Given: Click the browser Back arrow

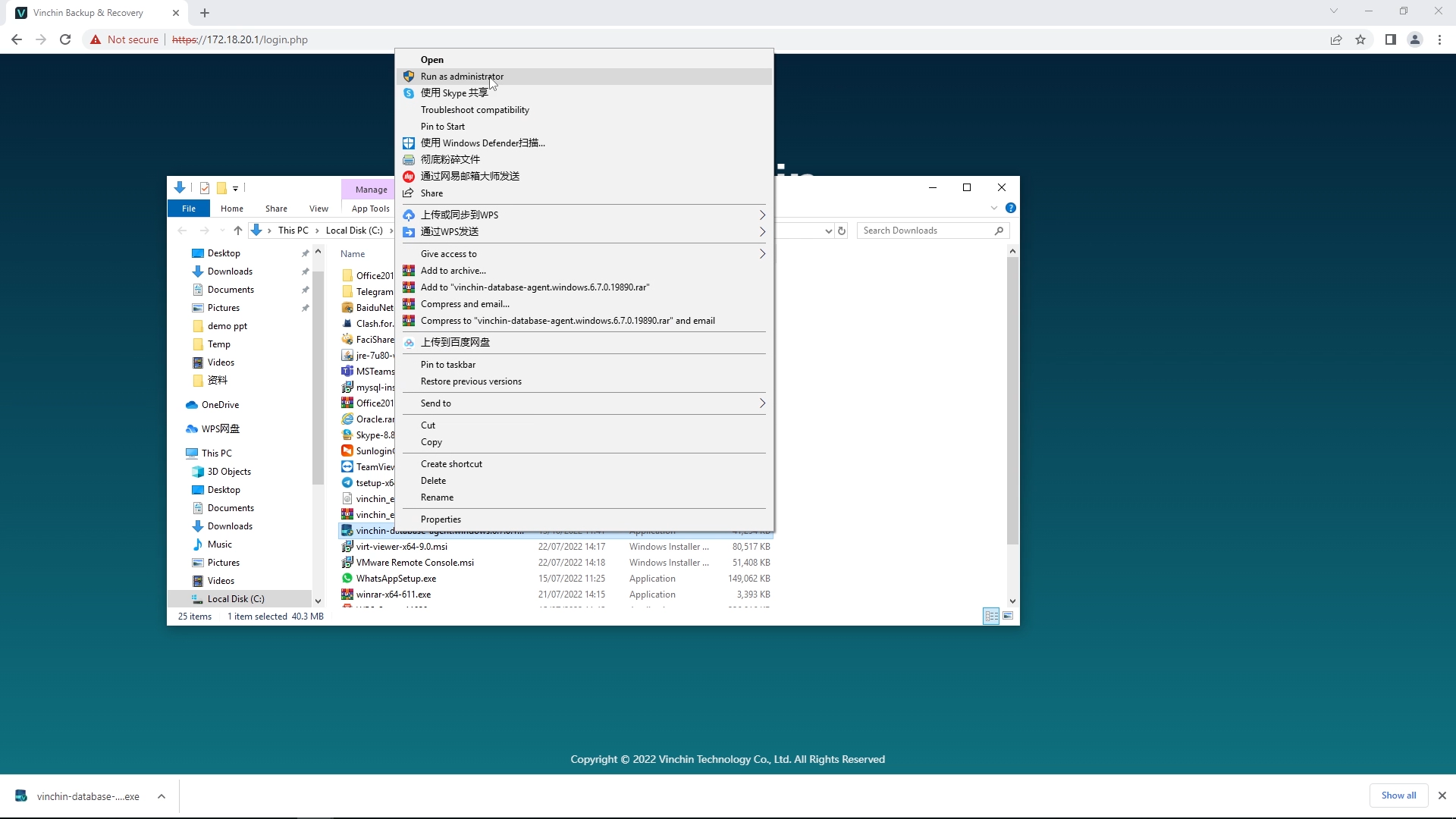Looking at the screenshot, I should 17,39.
